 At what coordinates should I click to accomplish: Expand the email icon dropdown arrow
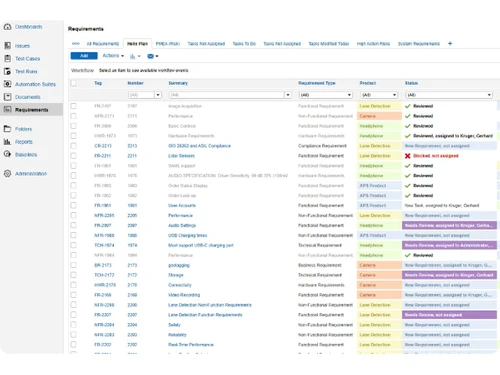157,56
